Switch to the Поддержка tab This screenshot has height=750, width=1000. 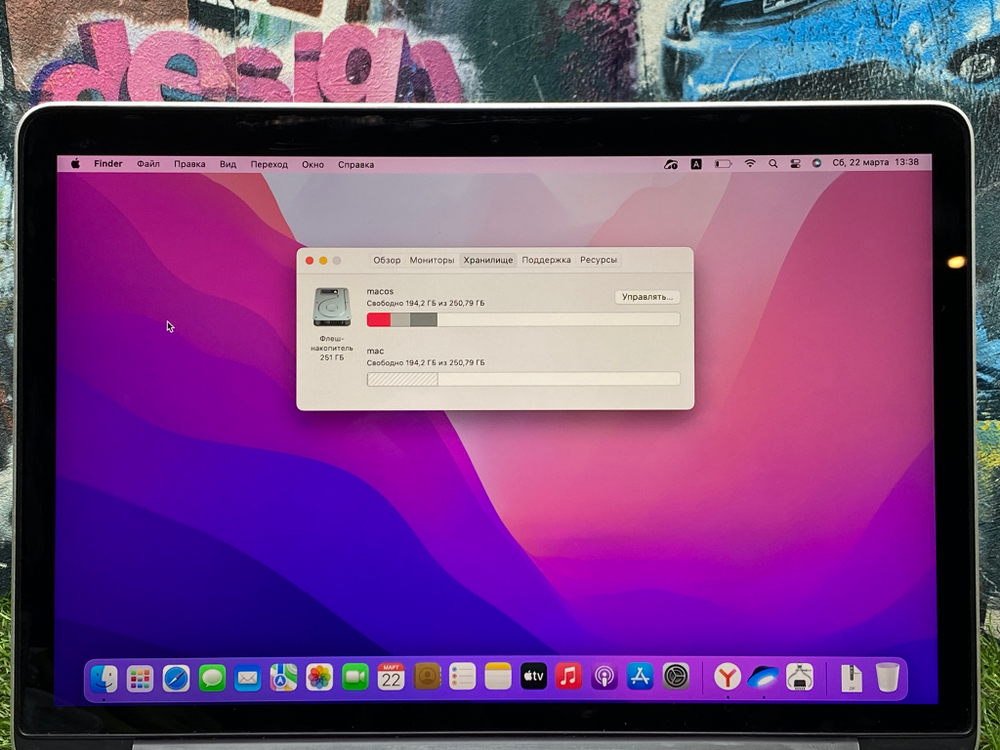[546, 259]
